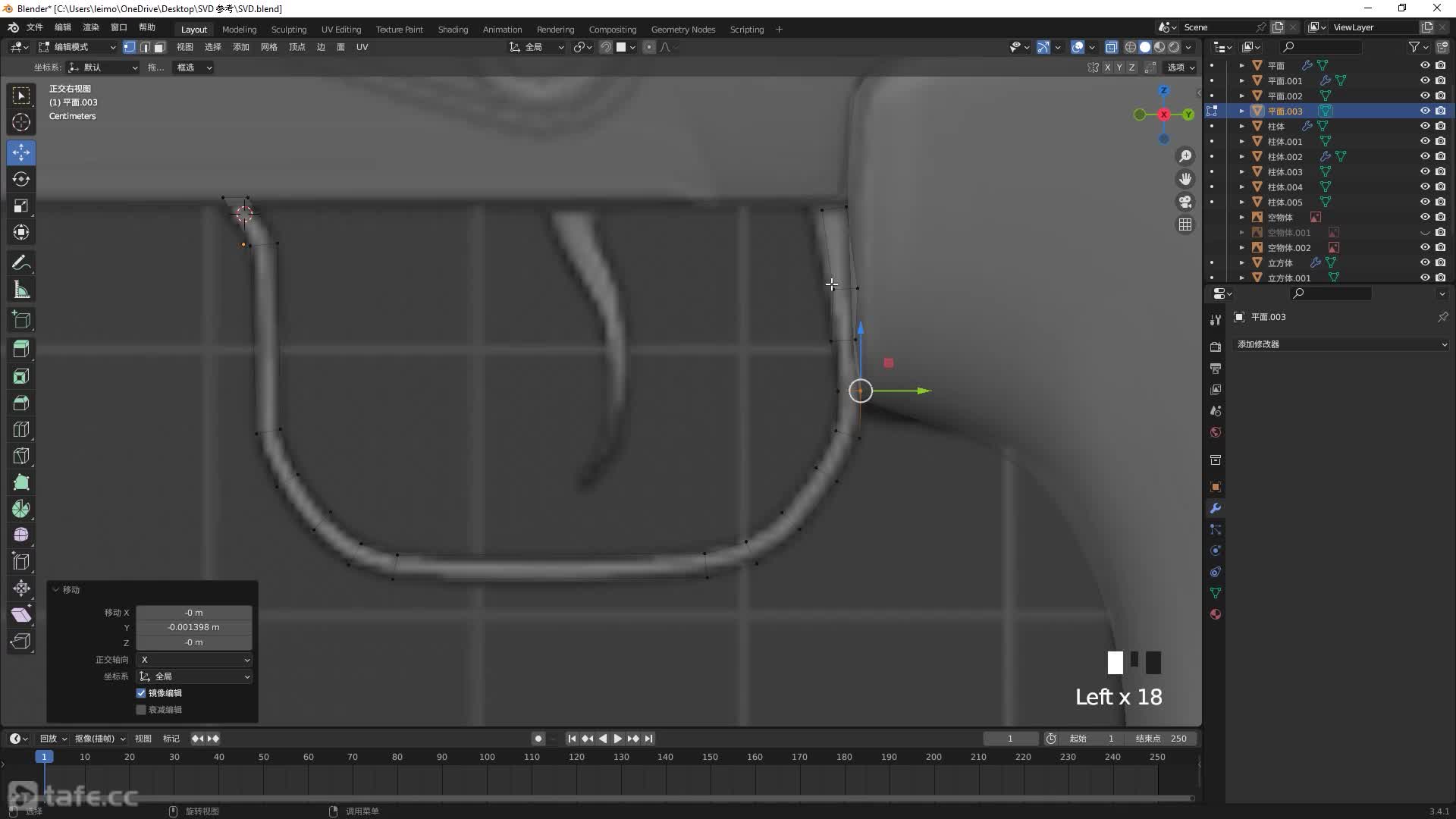
Task: Select the Inset Faces tool
Action: pyautogui.click(x=21, y=376)
